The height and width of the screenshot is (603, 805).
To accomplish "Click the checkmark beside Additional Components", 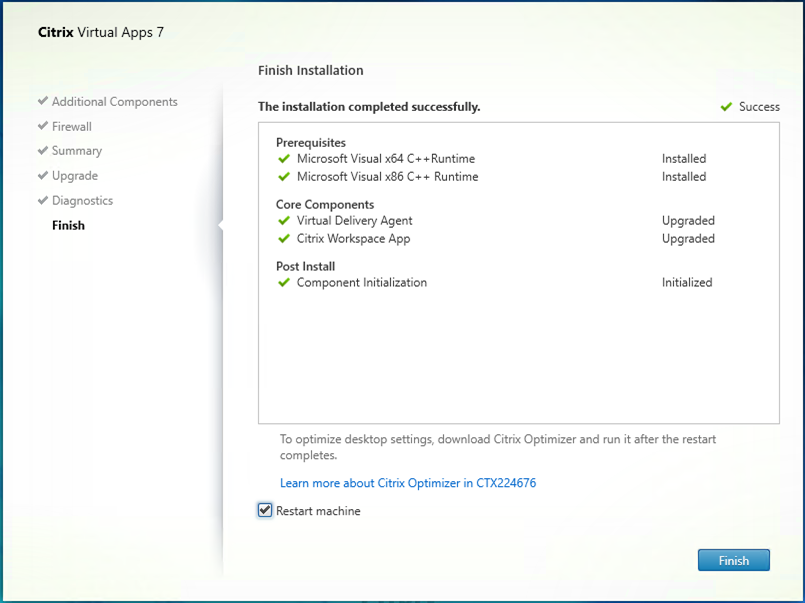I will [43, 101].
